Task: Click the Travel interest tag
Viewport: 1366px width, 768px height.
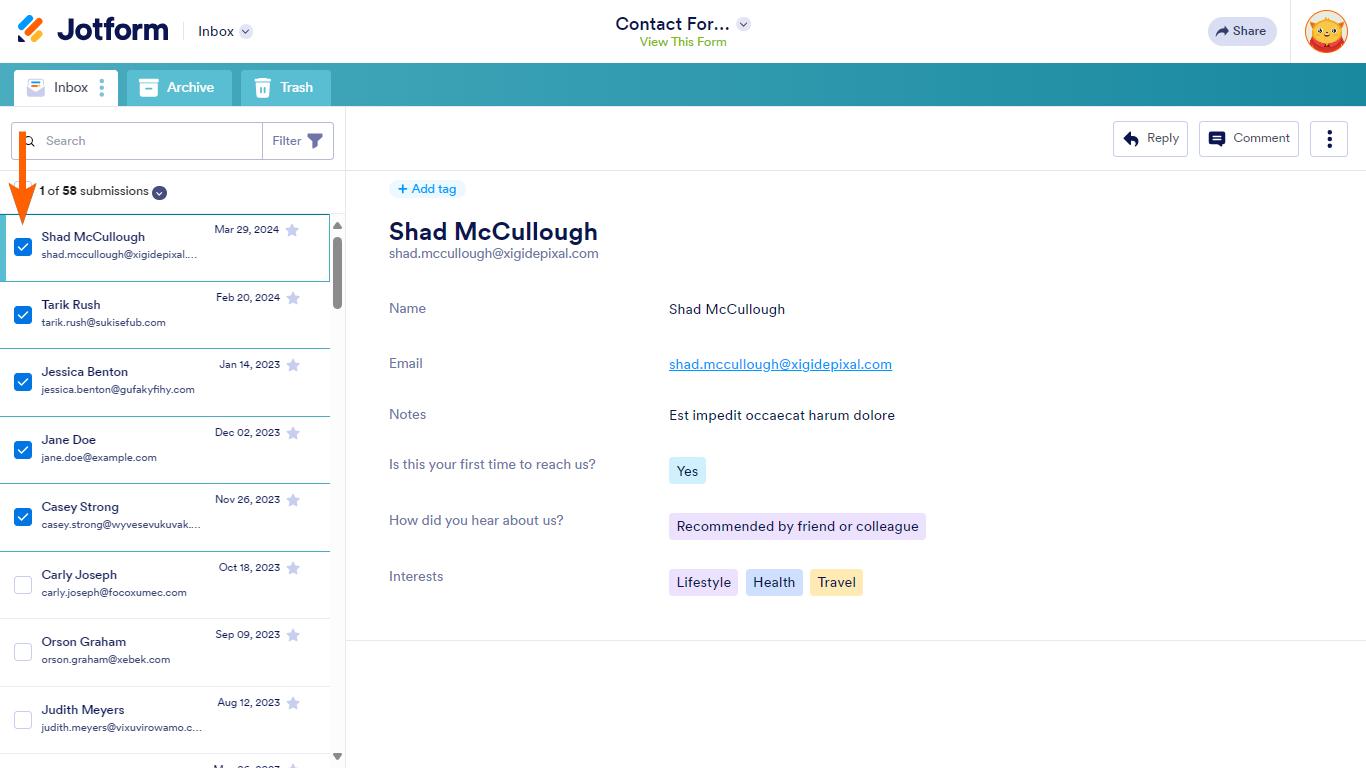Action: point(836,583)
